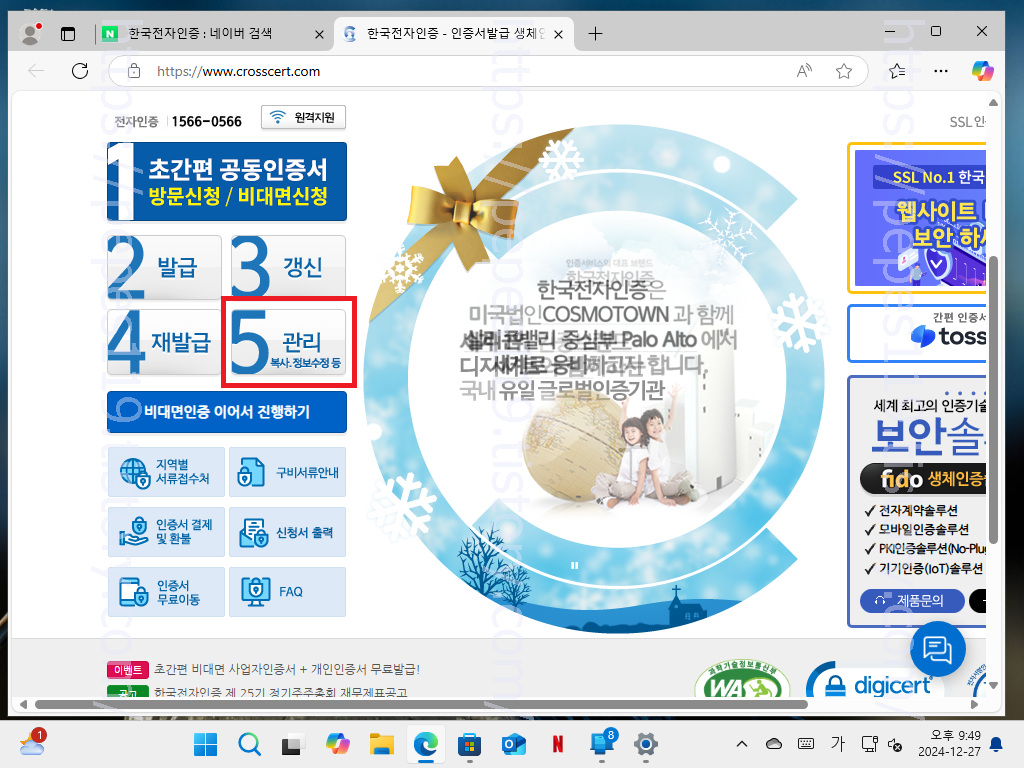
Task: Show hidden system tray icons
Action: [742, 744]
